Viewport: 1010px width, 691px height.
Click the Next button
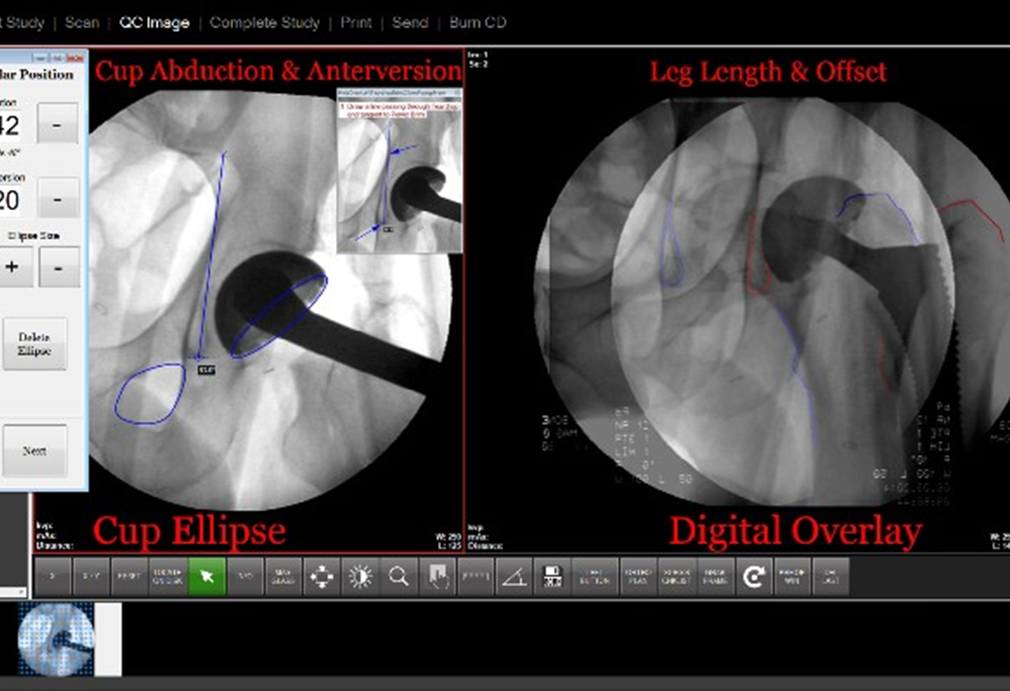click(34, 451)
